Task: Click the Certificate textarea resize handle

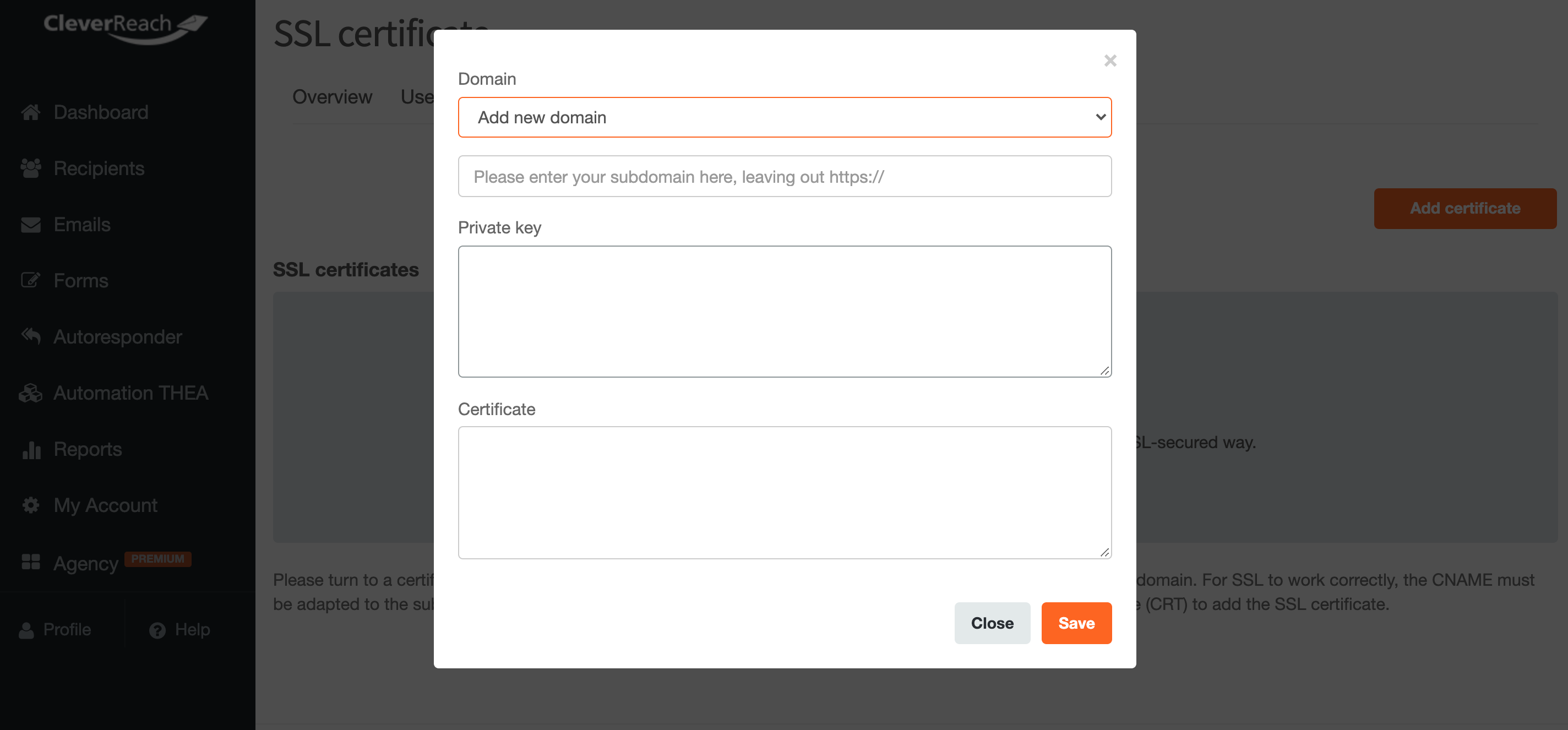Action: 1105,552
